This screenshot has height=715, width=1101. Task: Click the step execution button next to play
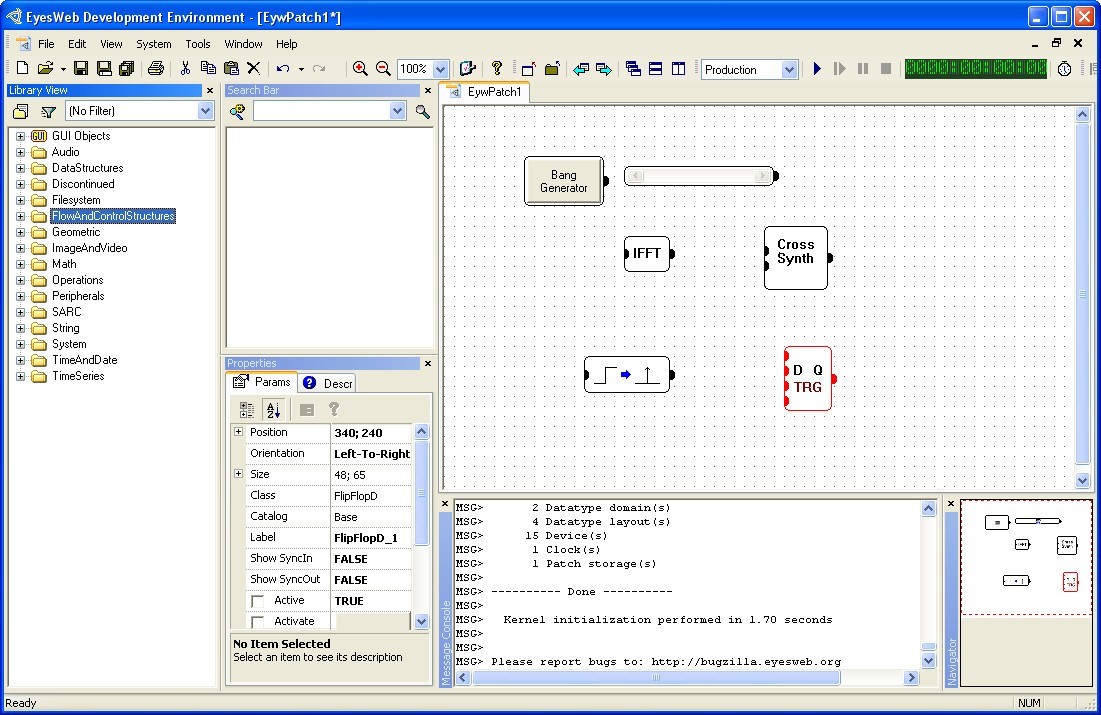(839, 69)
